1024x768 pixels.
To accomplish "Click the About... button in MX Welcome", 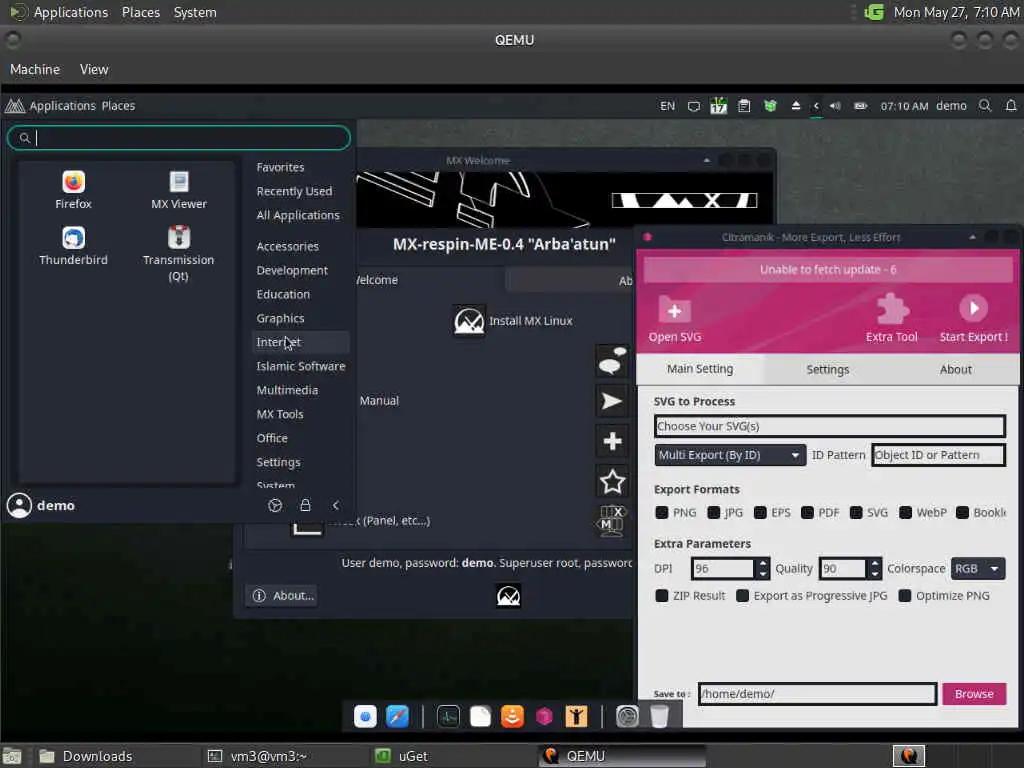I will [x=282, y=596].
